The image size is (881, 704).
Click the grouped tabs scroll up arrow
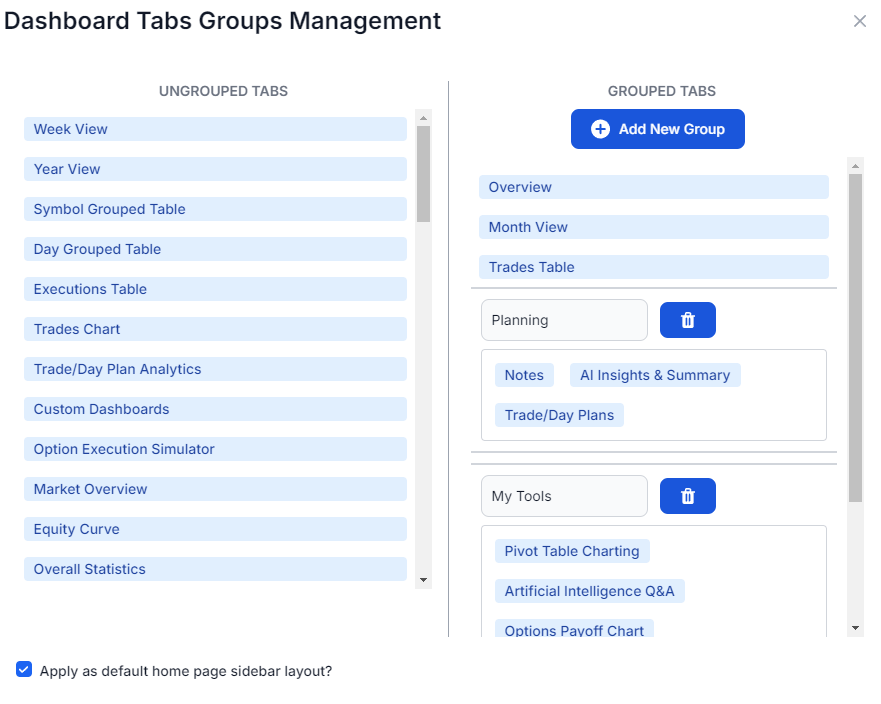[855, 166]
